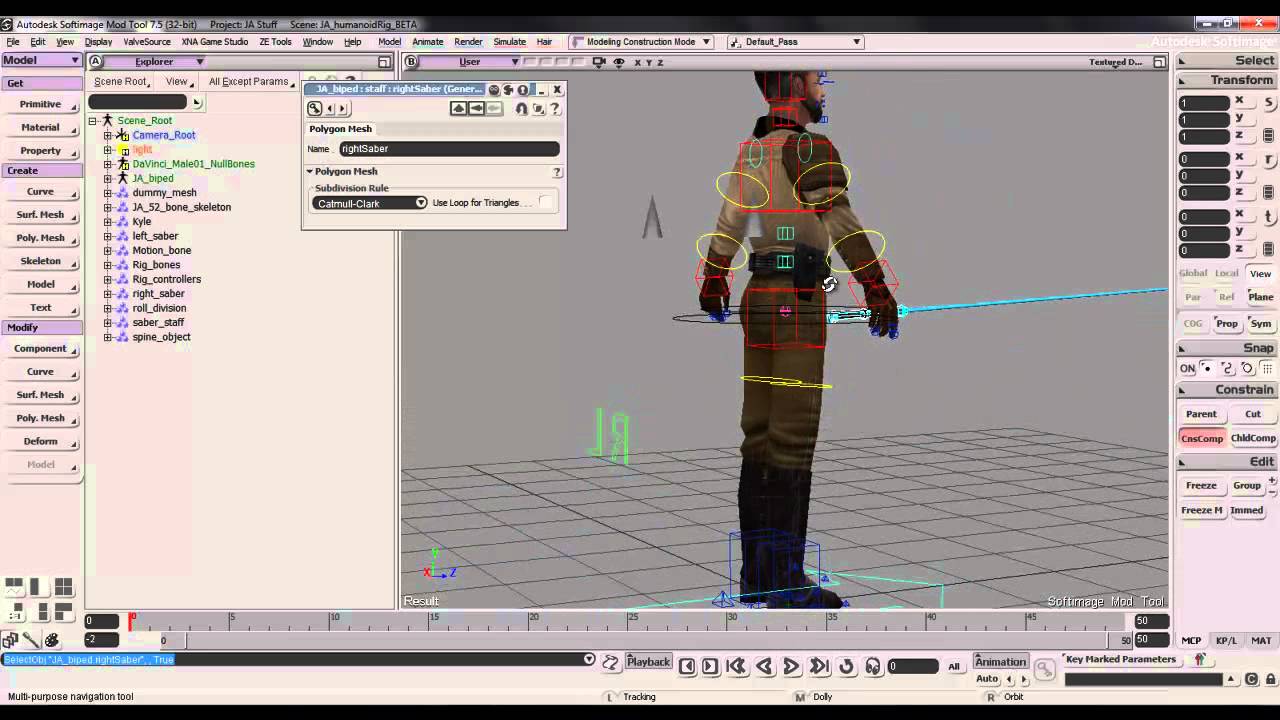Click the Parent constrain button
1280x720 pixels.
[x=1201, y=414]
